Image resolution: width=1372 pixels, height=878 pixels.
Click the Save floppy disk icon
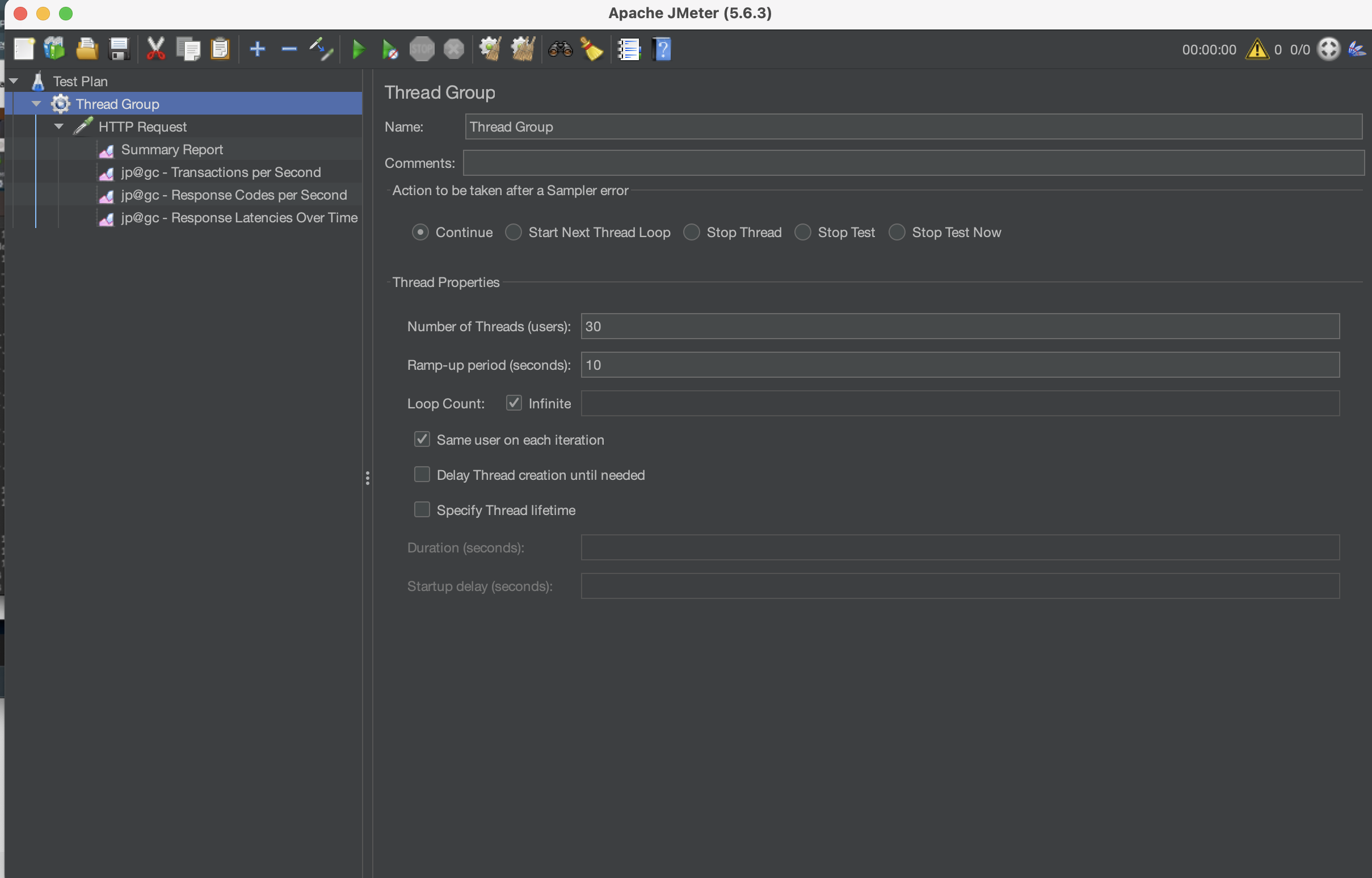point(119,49)
